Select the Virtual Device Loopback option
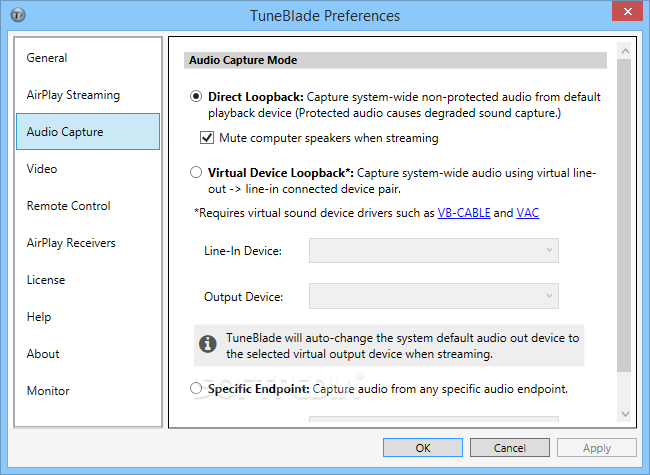 point(196,172)
